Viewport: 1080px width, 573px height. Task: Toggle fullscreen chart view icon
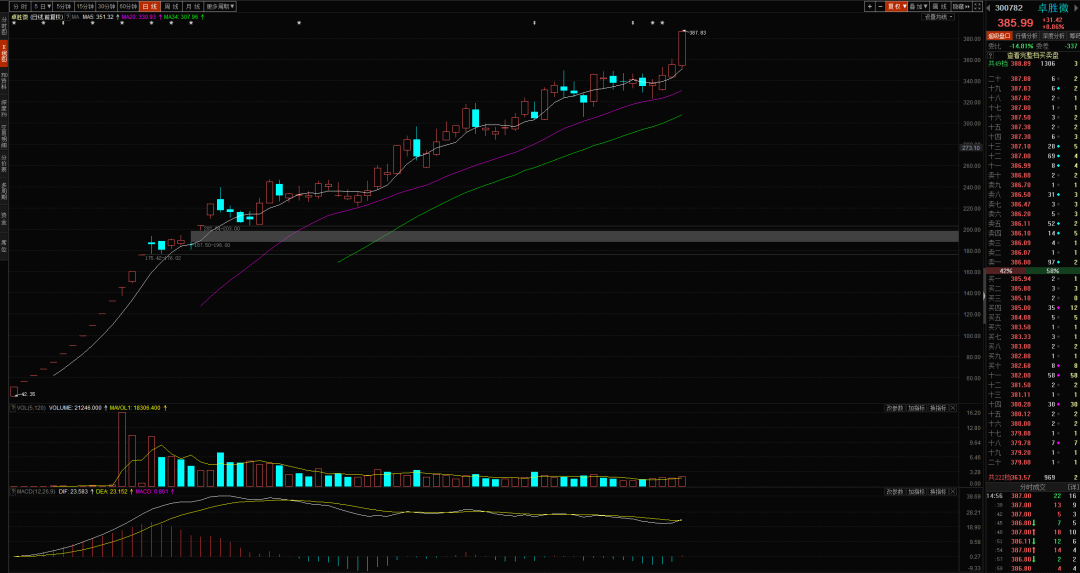(977, 6)
